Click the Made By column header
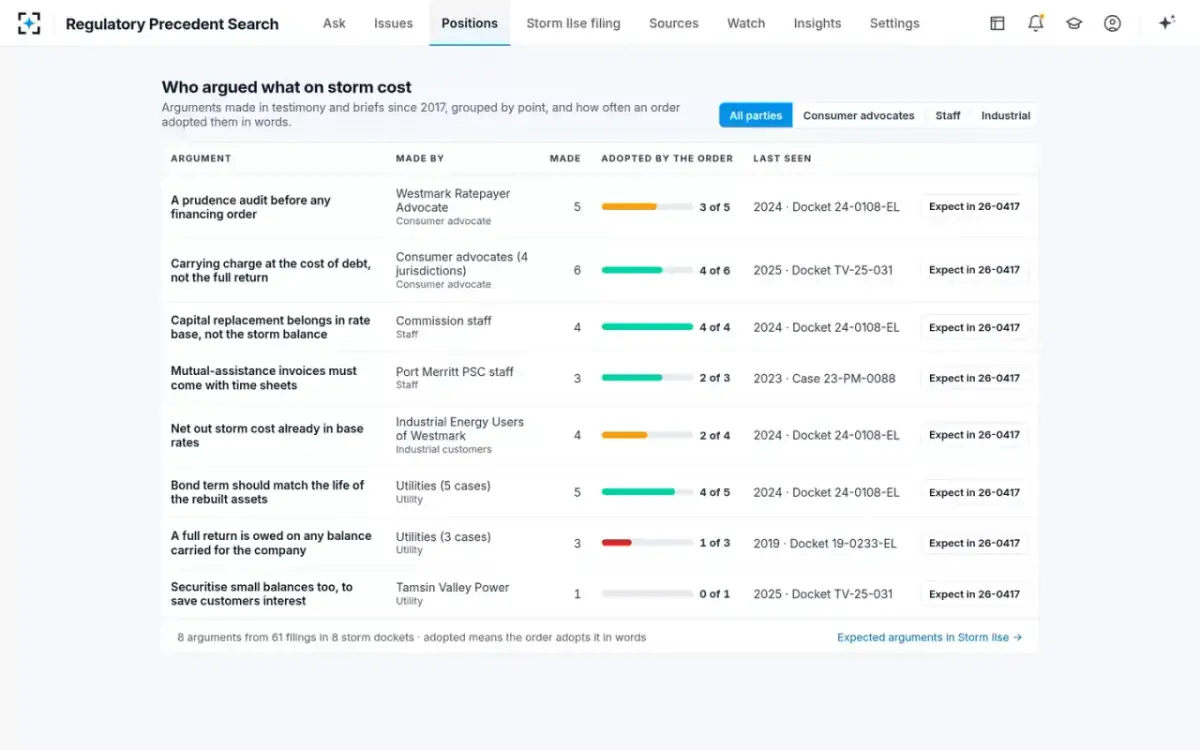This screenshot has width=1200, height=750. [420, 158]
